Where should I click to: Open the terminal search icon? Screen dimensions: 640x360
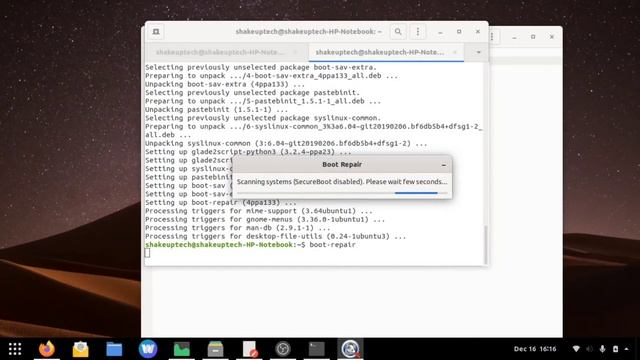pos(398,31)
